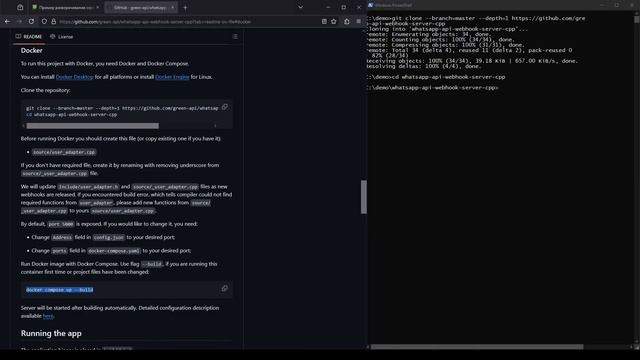The width and height of the screenshot is (640, 360).
Task: Click the browser forward arrow
Action: pyautogui.click(x=19, y=21)
